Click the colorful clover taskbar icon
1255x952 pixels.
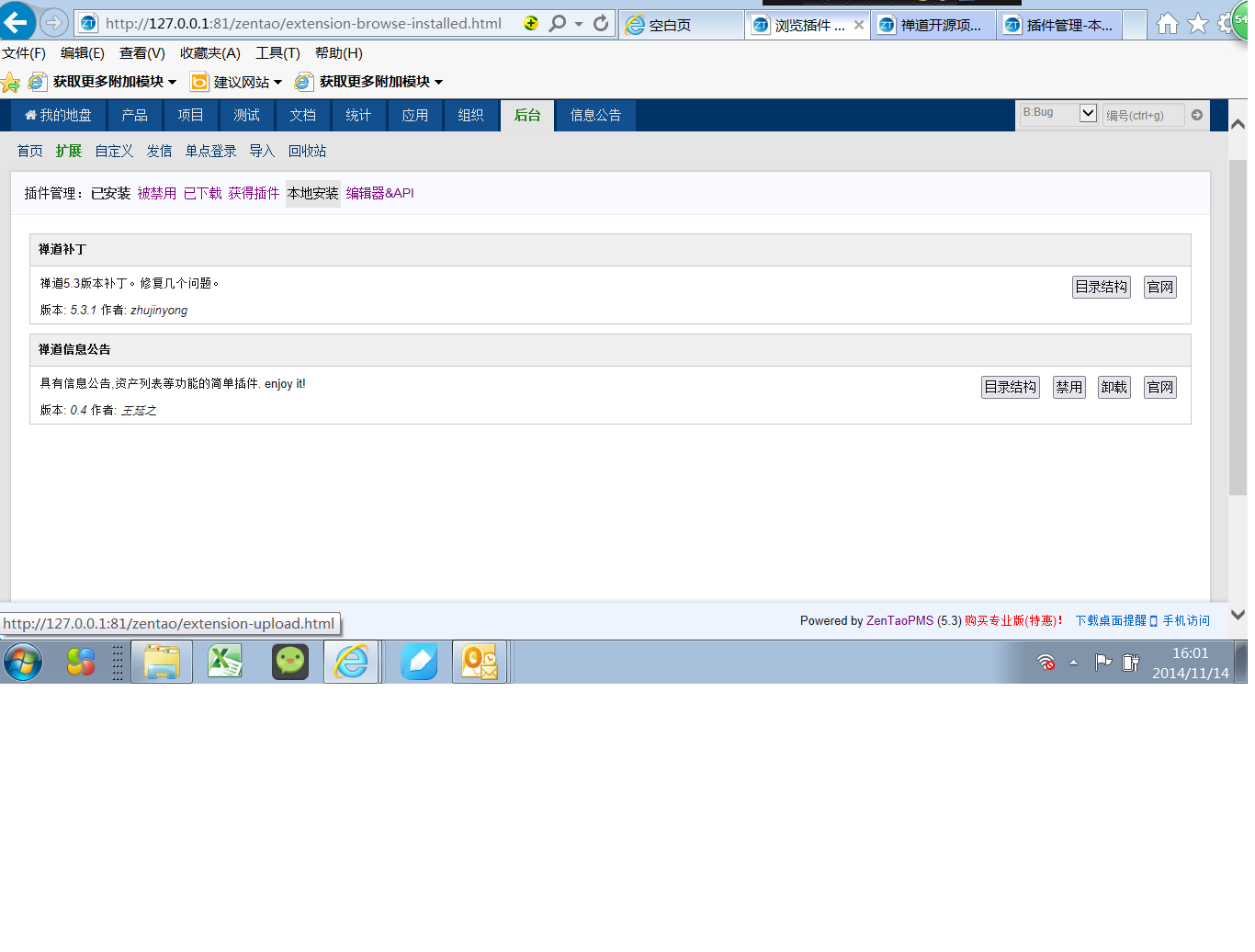pos(81,662)
